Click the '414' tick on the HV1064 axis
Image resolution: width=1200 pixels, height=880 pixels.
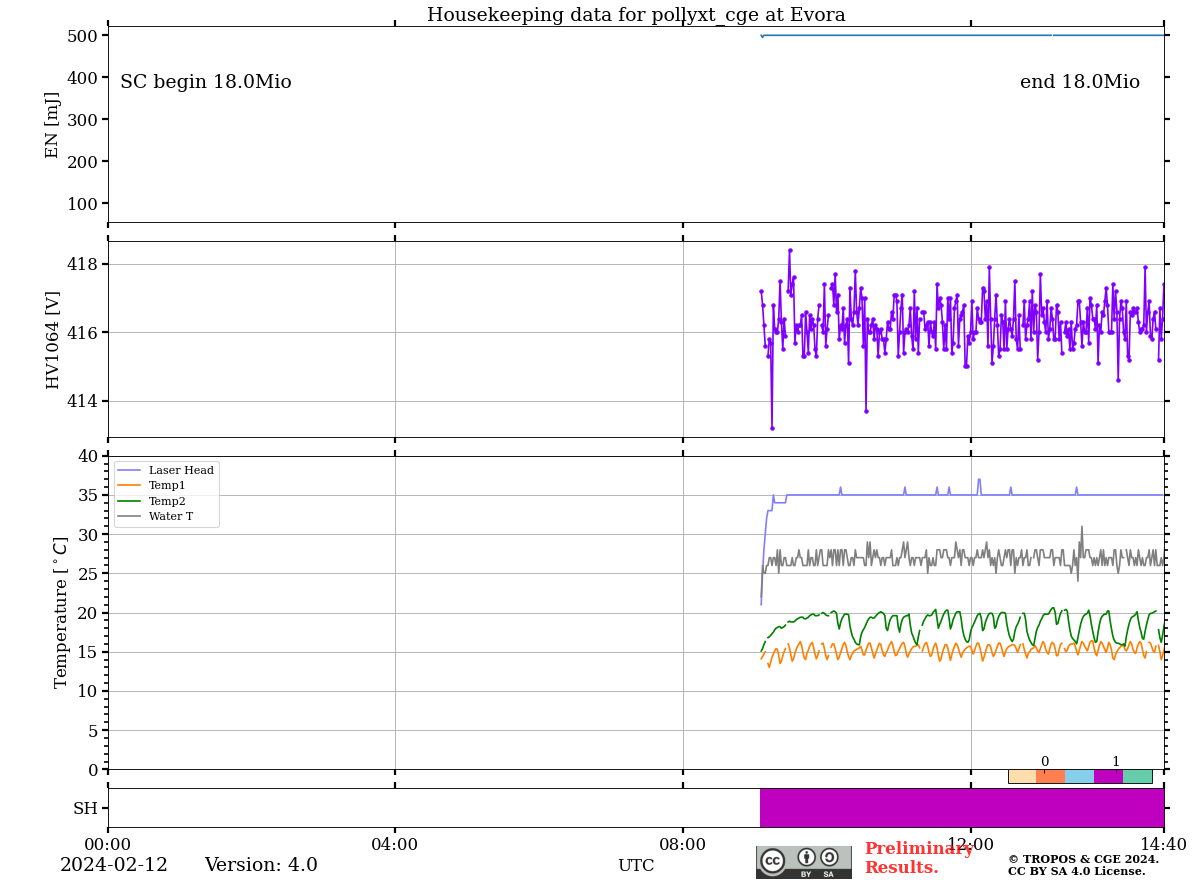coord(83,401)
